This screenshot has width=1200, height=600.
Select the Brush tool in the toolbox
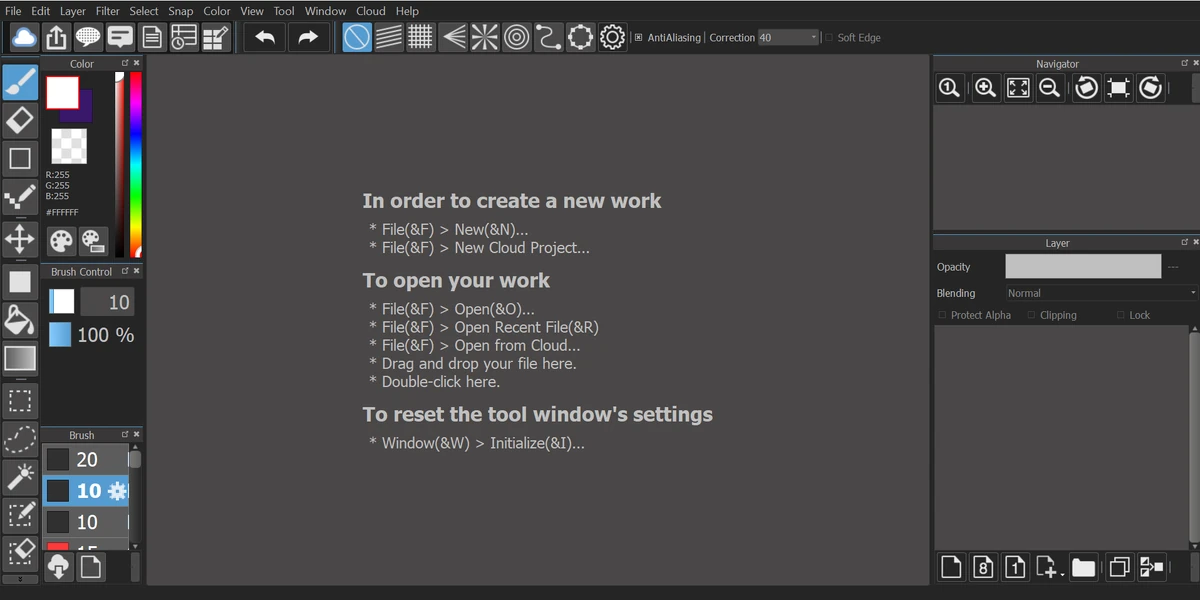[x=20, y=83]
